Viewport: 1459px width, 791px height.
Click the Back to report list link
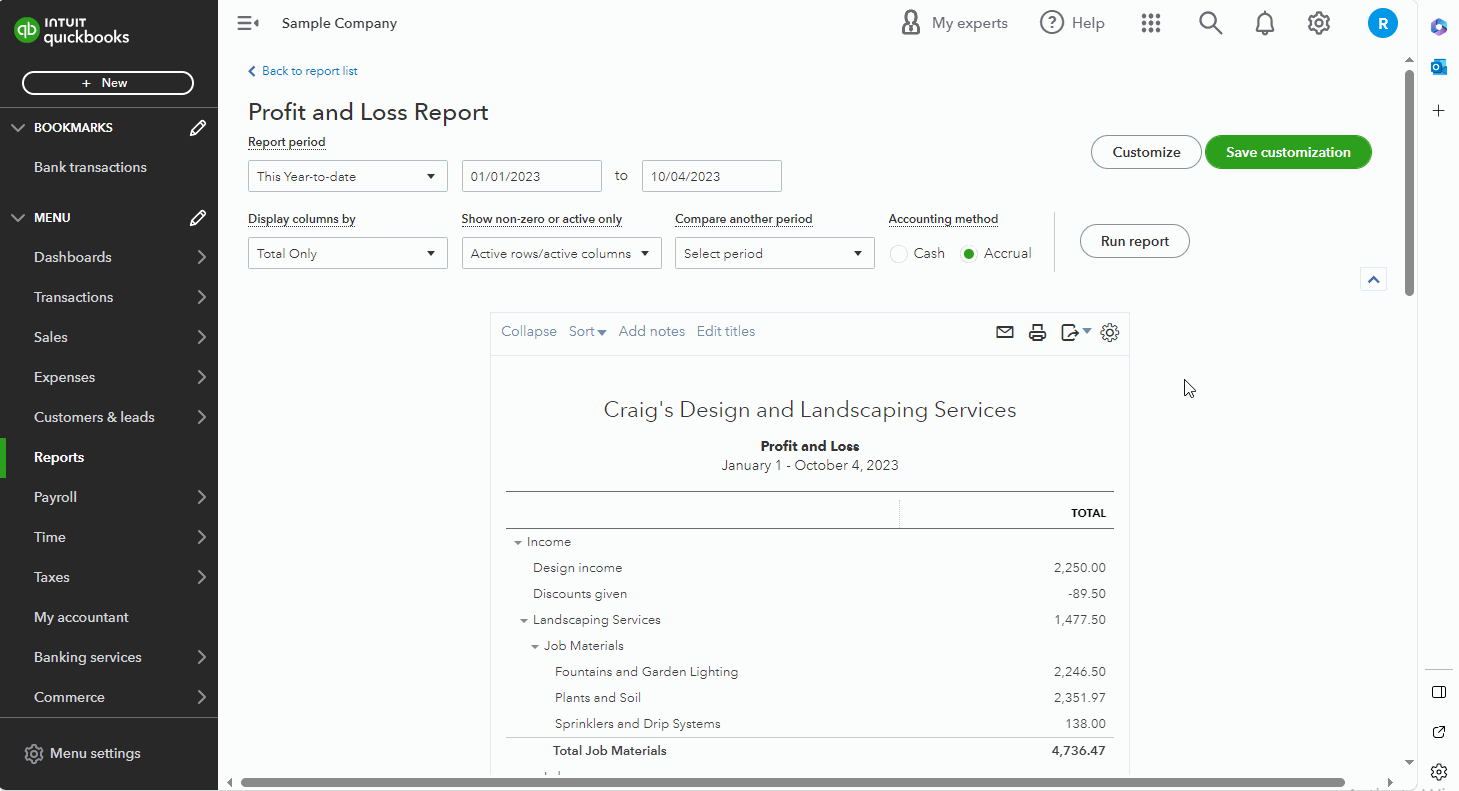pos(303,71)
